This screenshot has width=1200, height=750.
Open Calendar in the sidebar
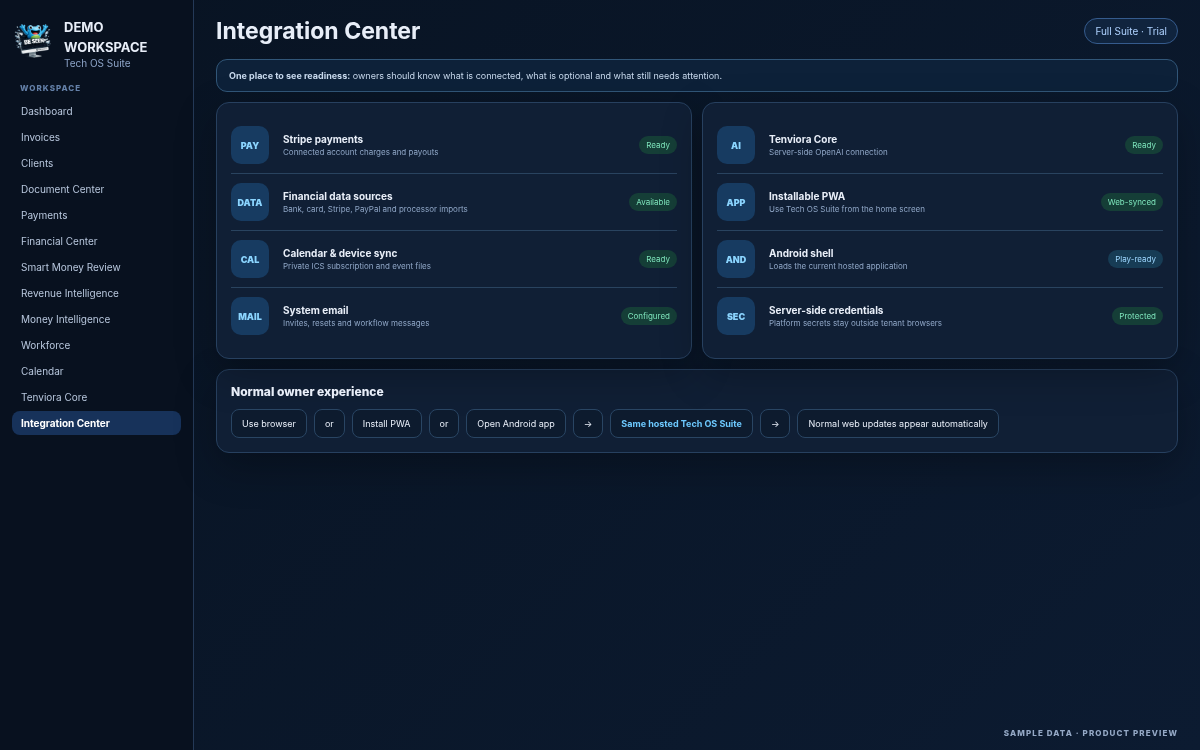click(x=96, y=371)
